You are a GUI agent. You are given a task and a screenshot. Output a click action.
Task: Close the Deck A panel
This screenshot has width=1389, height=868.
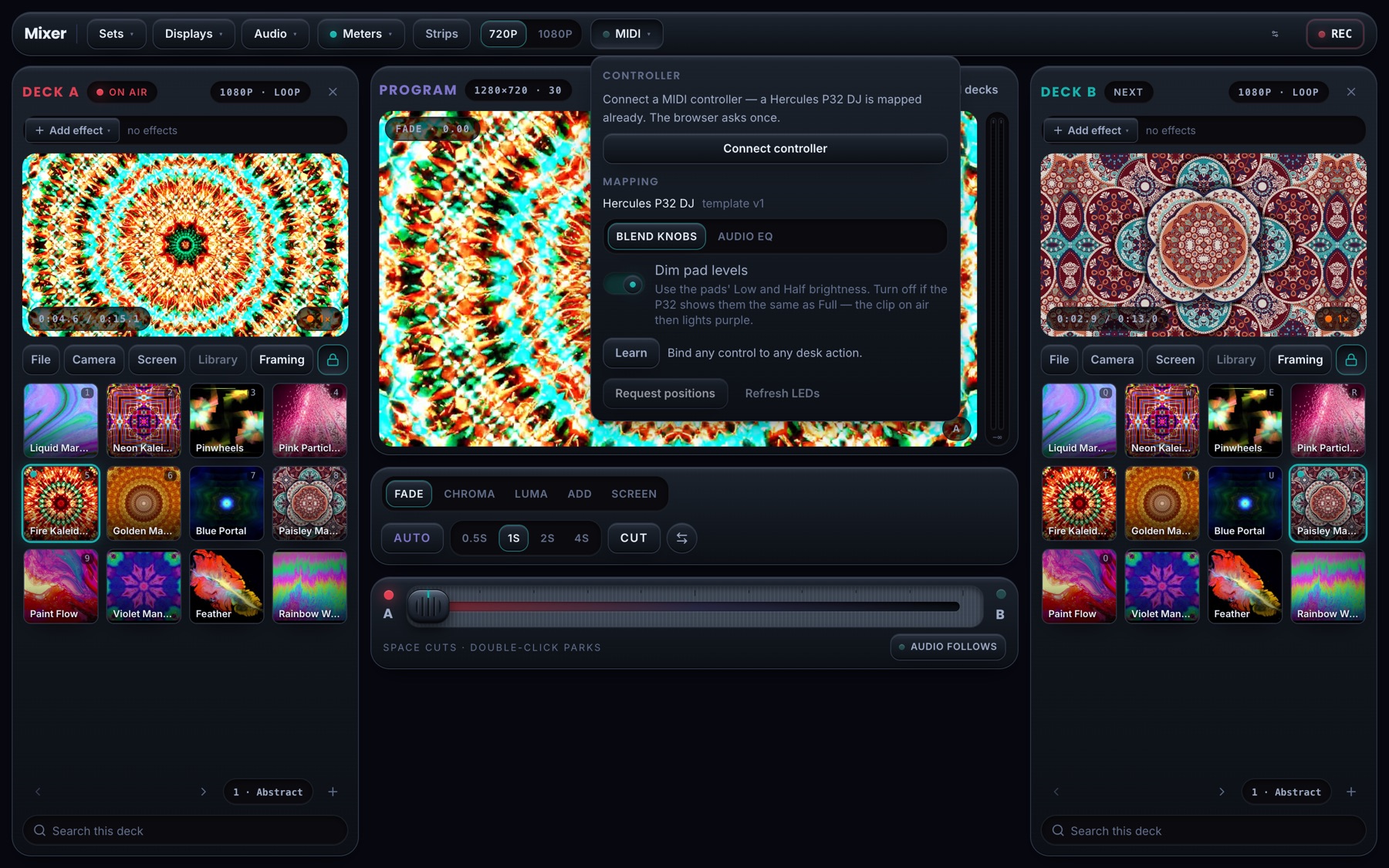point(333,92)
